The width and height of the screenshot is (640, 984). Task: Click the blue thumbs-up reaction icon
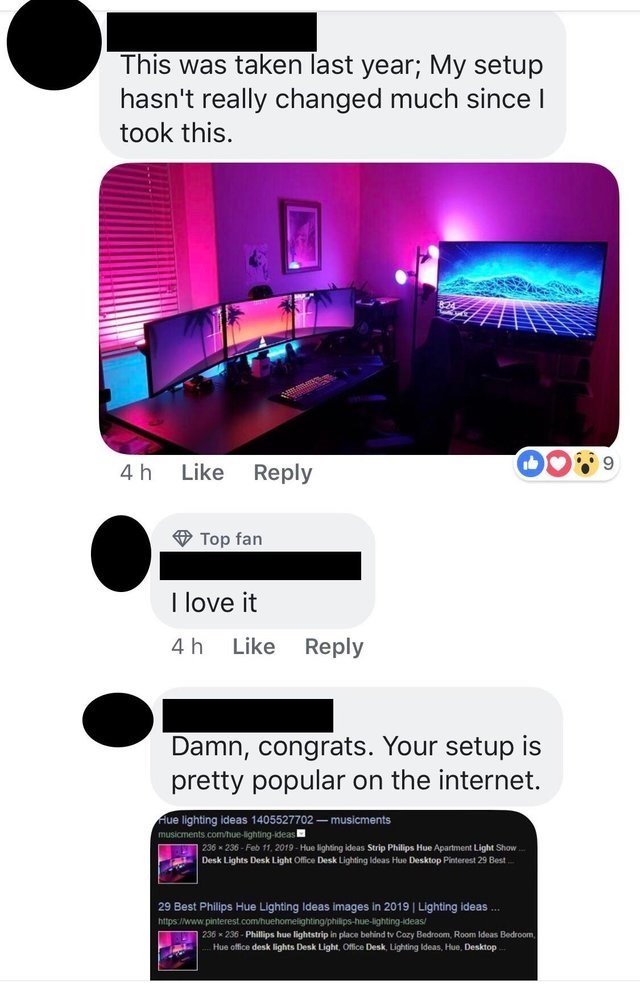[x=531, y=464]
